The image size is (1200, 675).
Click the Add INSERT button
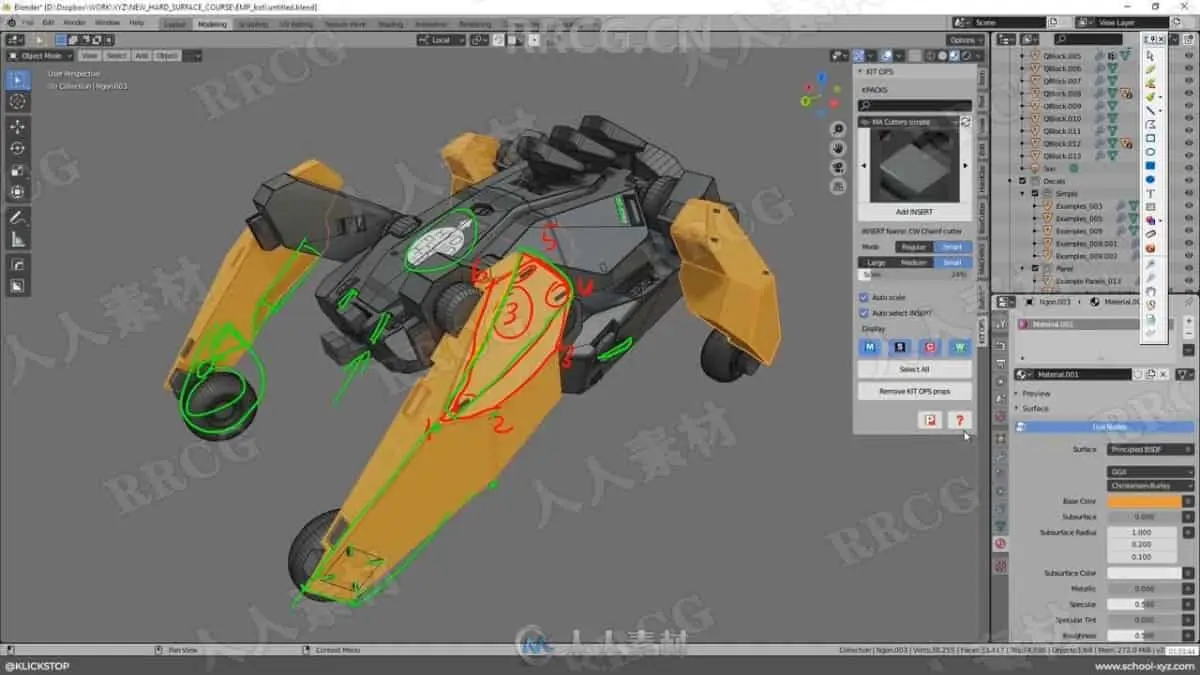[915, 212]
